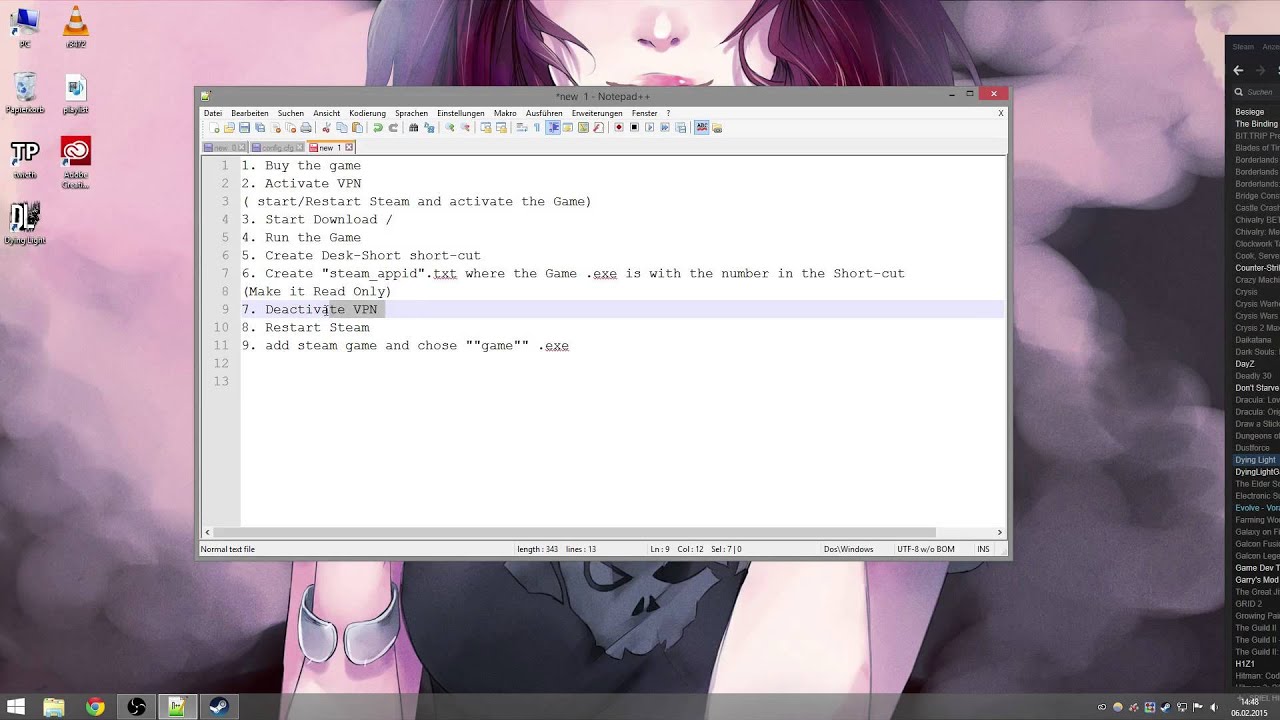Close document with the menu bar X
Image resolution: width=1280 pixels, height=720 pixels.
point(1000,113)
